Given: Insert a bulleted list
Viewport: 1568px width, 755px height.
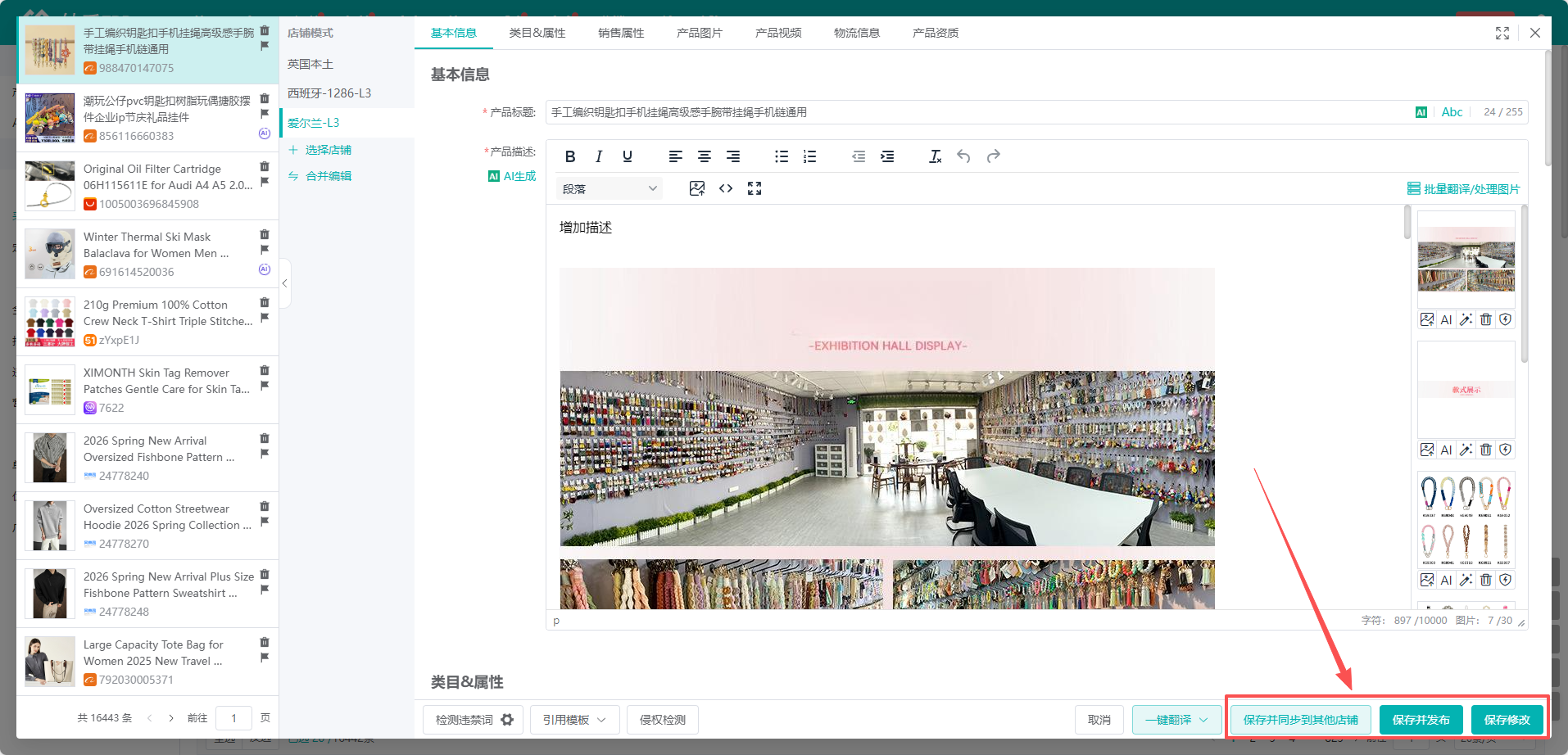Looking at the screenshot, I should click(x=782, y=156).
